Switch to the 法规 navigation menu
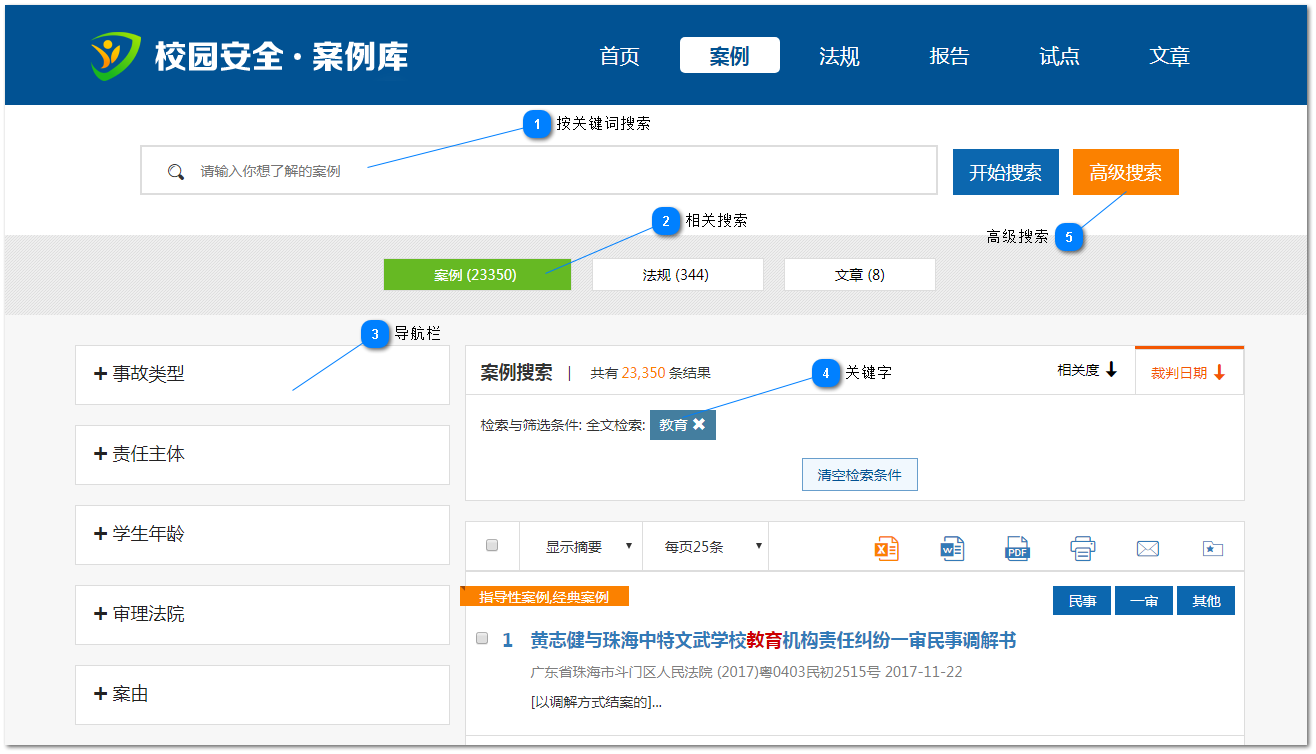The width and height of the screenshot is (1316, 754). pos(839,55)
